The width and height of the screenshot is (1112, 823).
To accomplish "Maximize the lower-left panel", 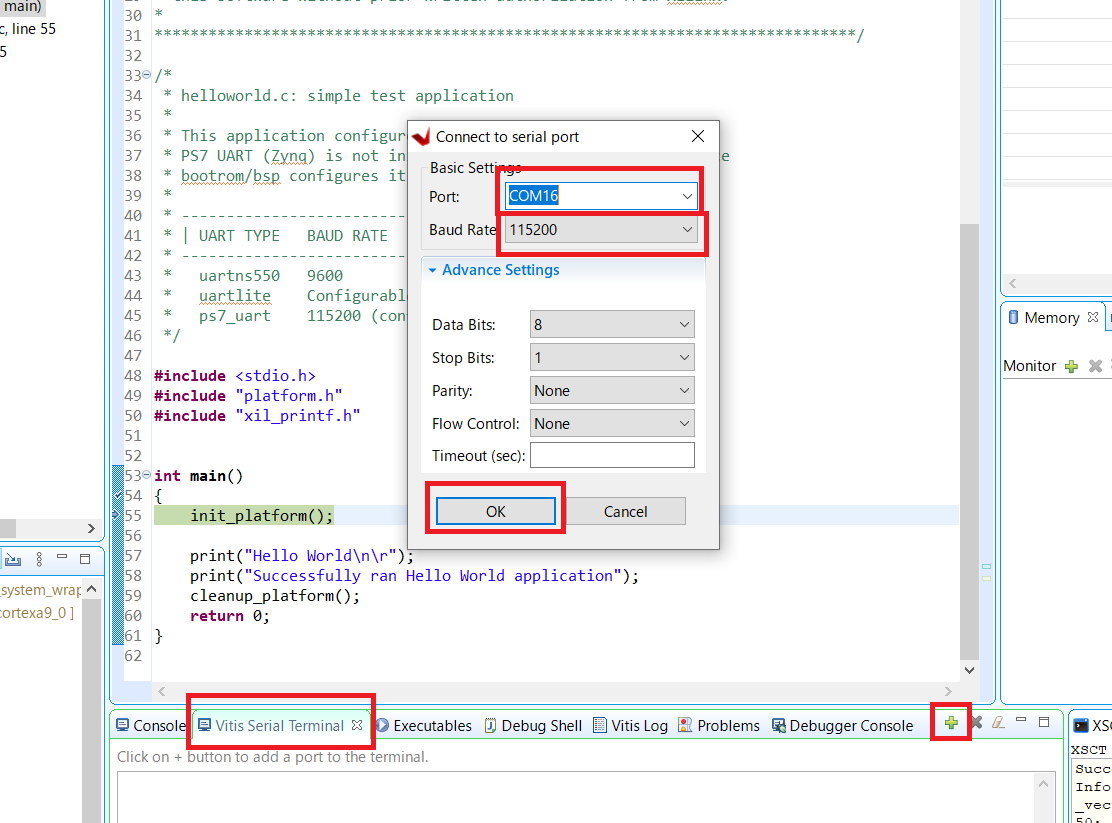I will 85,559.
